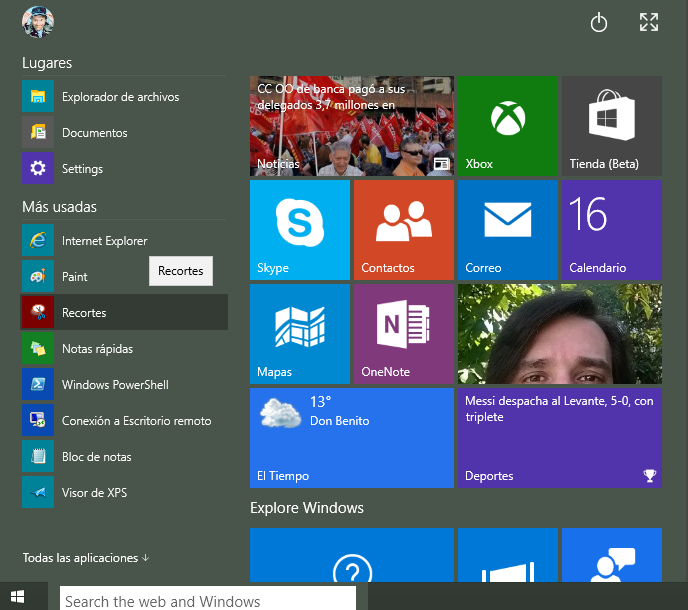Open El Tiempo weather tile for Don Benito

click(352, 438)
